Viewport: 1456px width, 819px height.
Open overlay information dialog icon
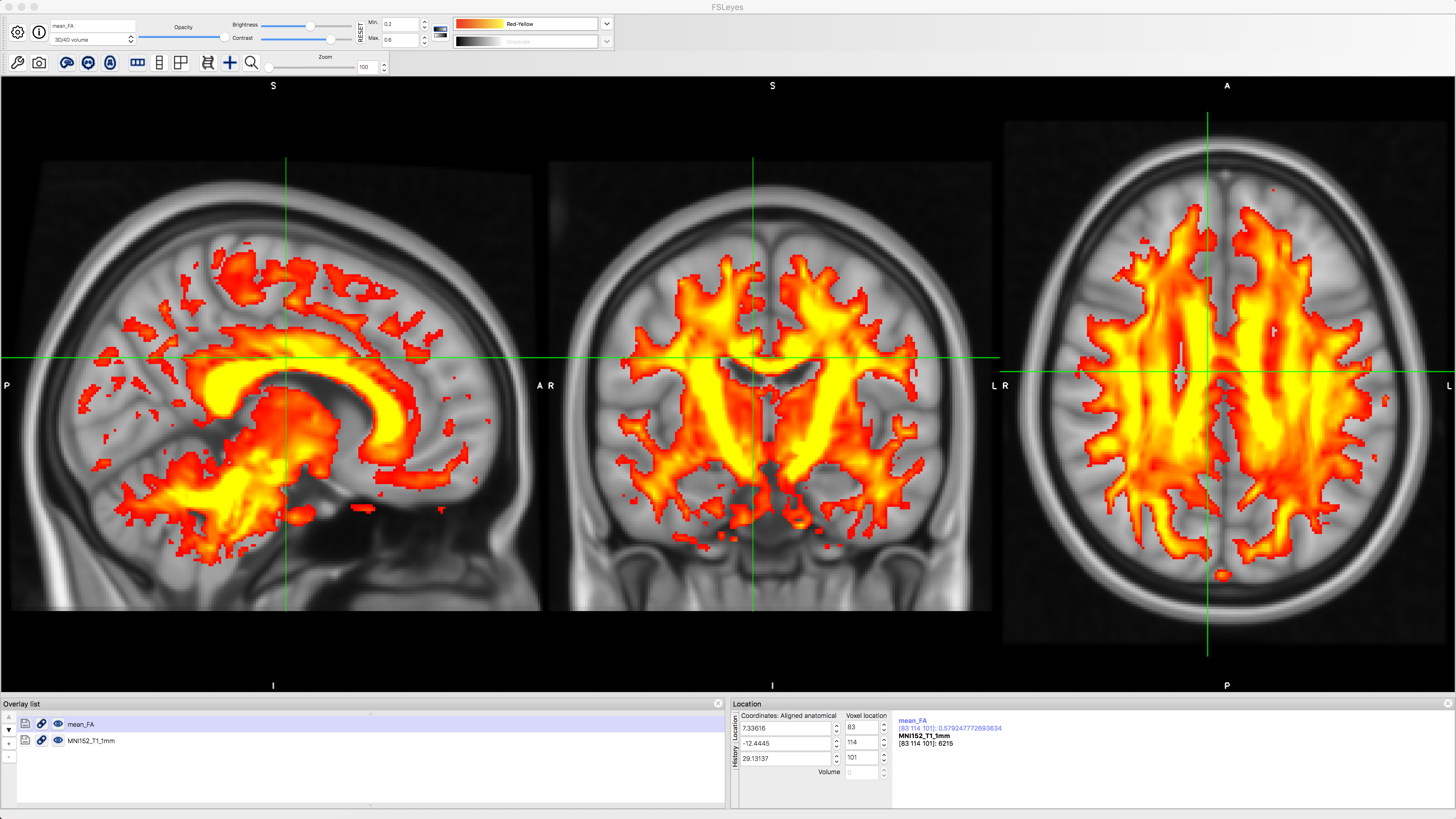point(39,32)
